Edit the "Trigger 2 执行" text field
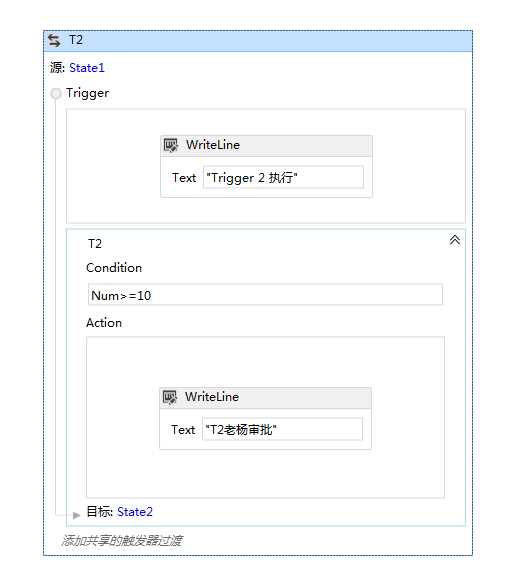Viewport: 505px width, 579px height. (x=283, y=177)
